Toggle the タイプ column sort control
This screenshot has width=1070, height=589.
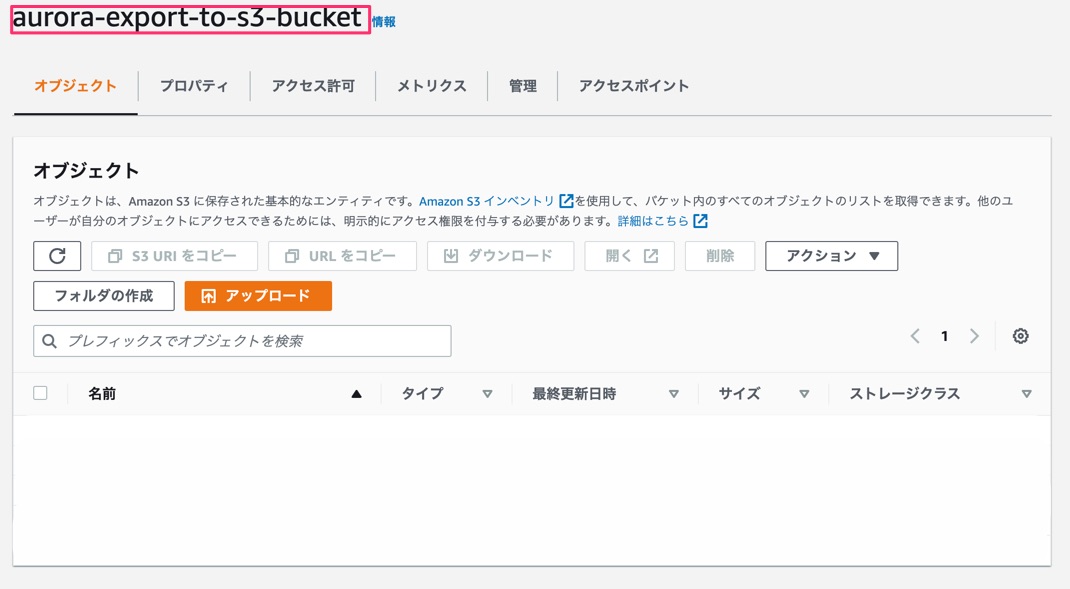pyautogui.click(x=487, y=393)
